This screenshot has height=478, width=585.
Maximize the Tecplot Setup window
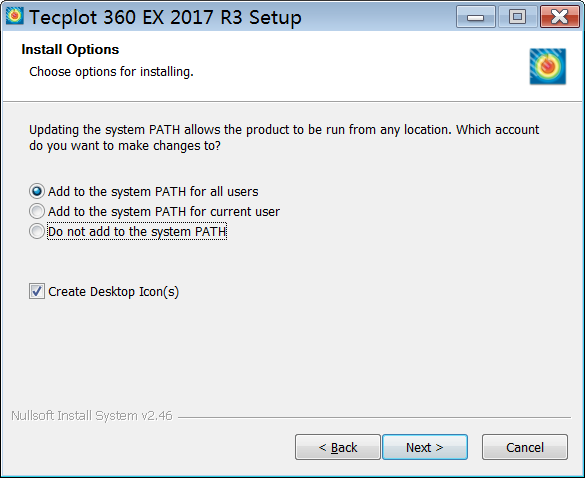pyautogui.click(x=517, y=17)
